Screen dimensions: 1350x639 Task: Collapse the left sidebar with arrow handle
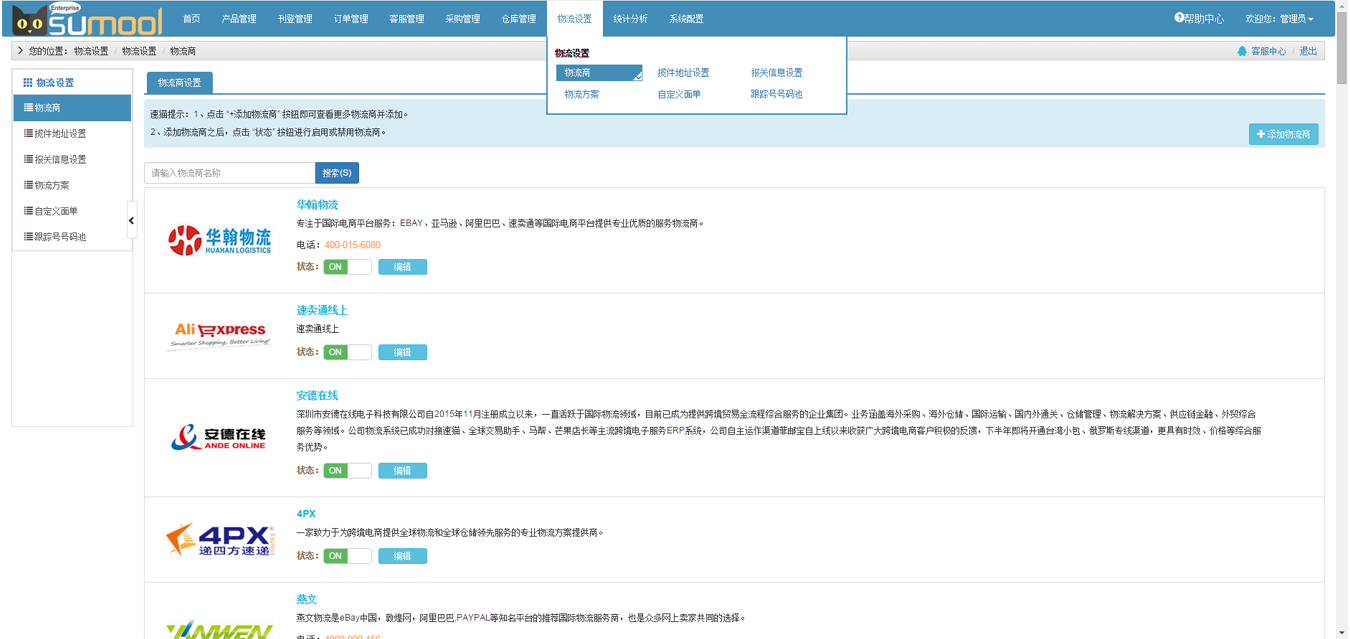tap(131, 220)
